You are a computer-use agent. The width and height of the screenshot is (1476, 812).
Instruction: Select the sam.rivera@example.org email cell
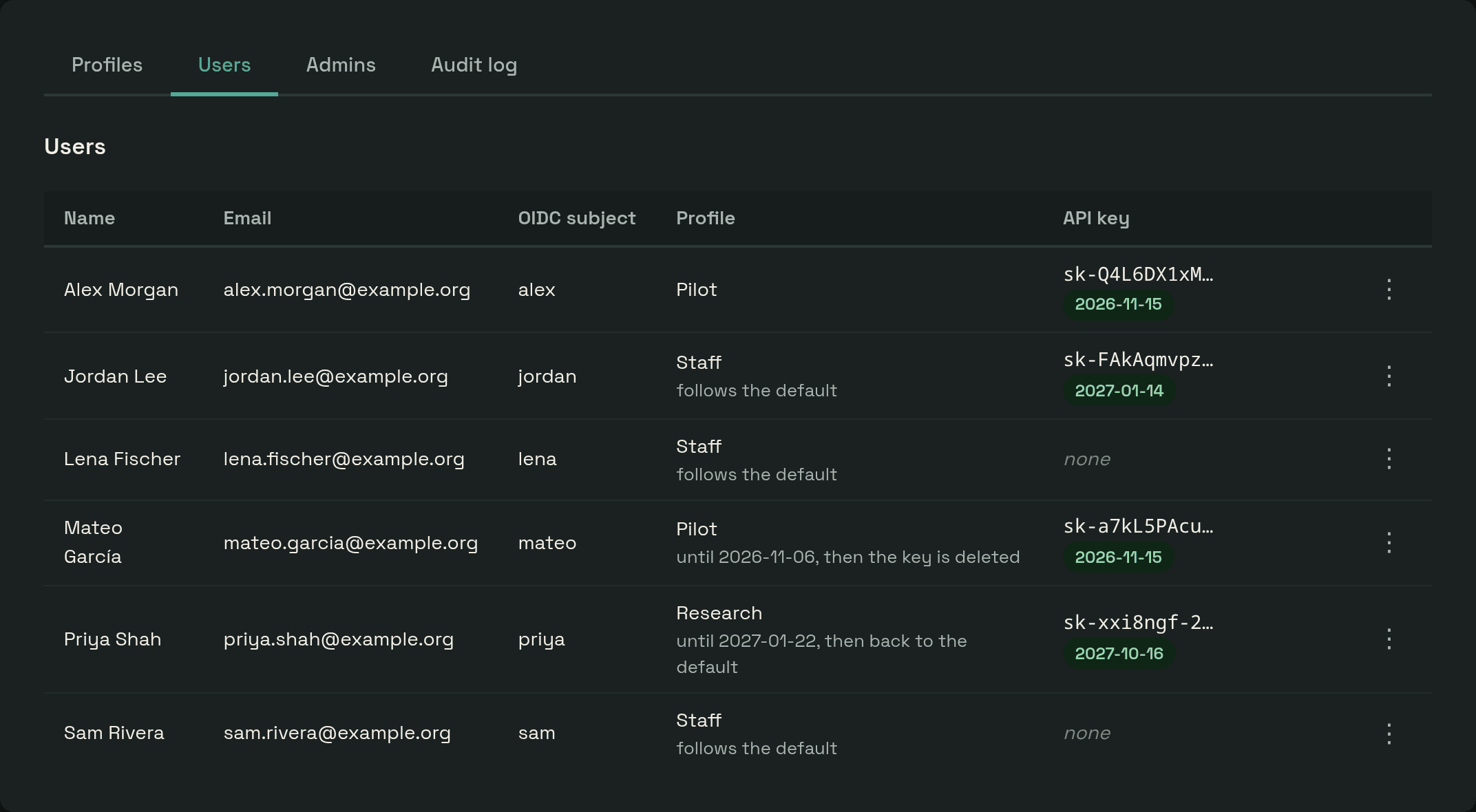coord(337,733)
